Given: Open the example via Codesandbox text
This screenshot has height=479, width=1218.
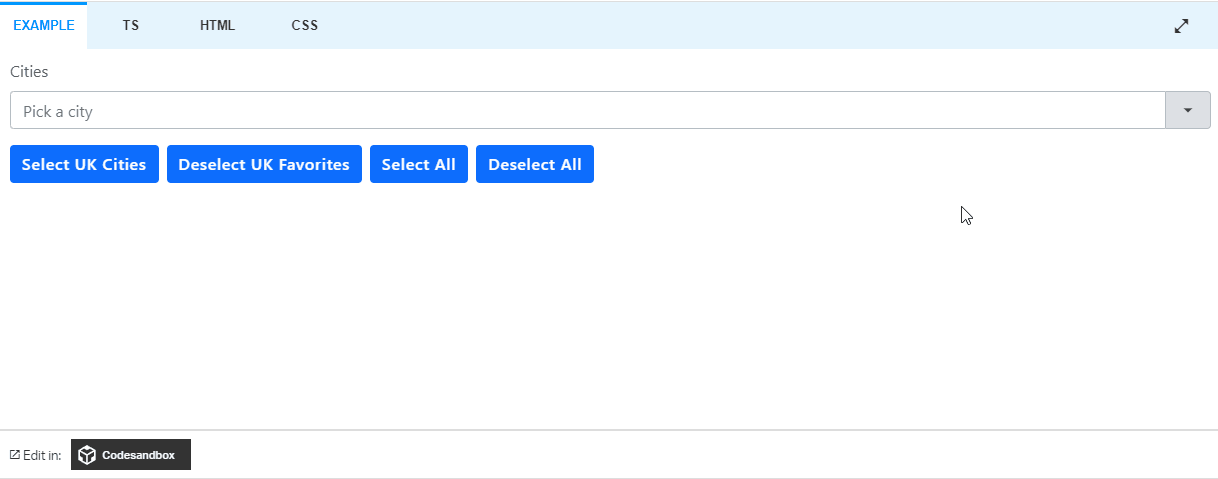Looking at the screenshot, I should pos(138,455).
